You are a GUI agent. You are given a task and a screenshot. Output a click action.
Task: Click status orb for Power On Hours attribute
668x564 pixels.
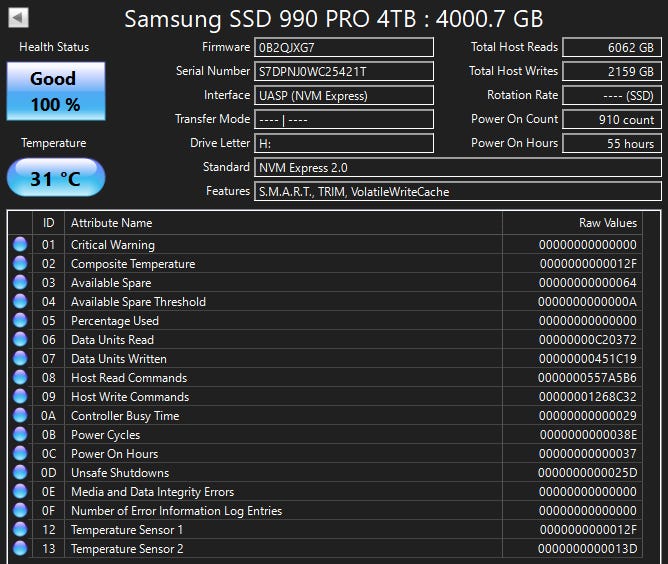[x=20, y=453]
